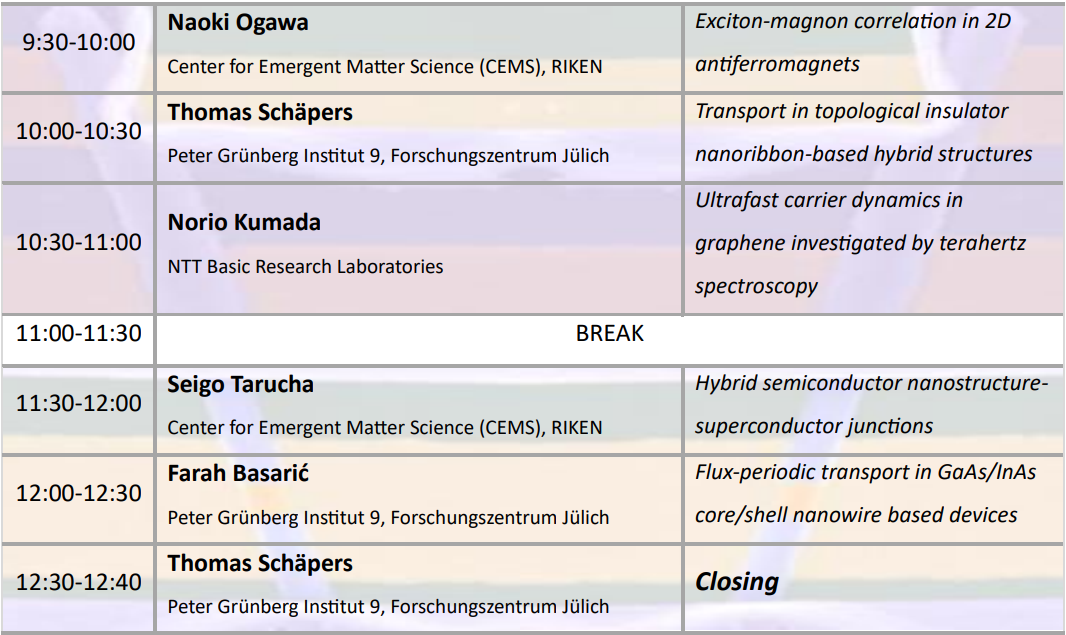Click the BREAK row label
Screen dimensions: 1066x635
point(609,334)
